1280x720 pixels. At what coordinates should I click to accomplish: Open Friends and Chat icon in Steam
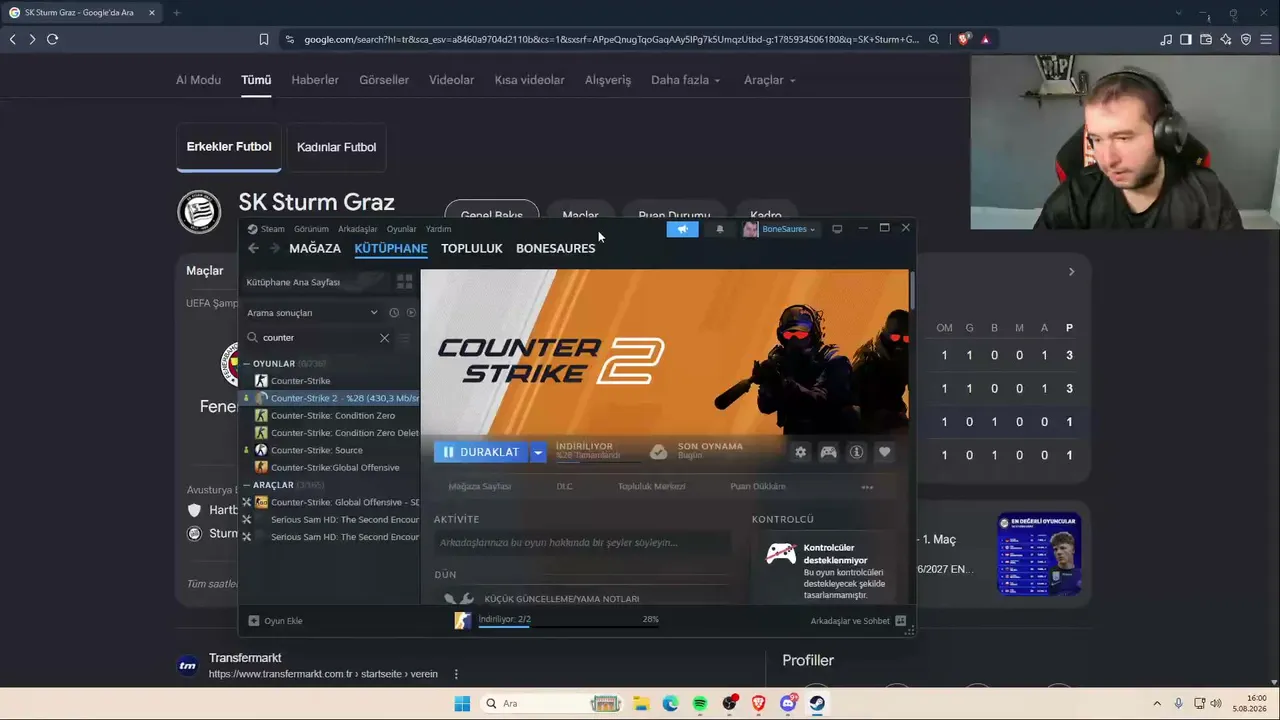(x=900, y=621)
